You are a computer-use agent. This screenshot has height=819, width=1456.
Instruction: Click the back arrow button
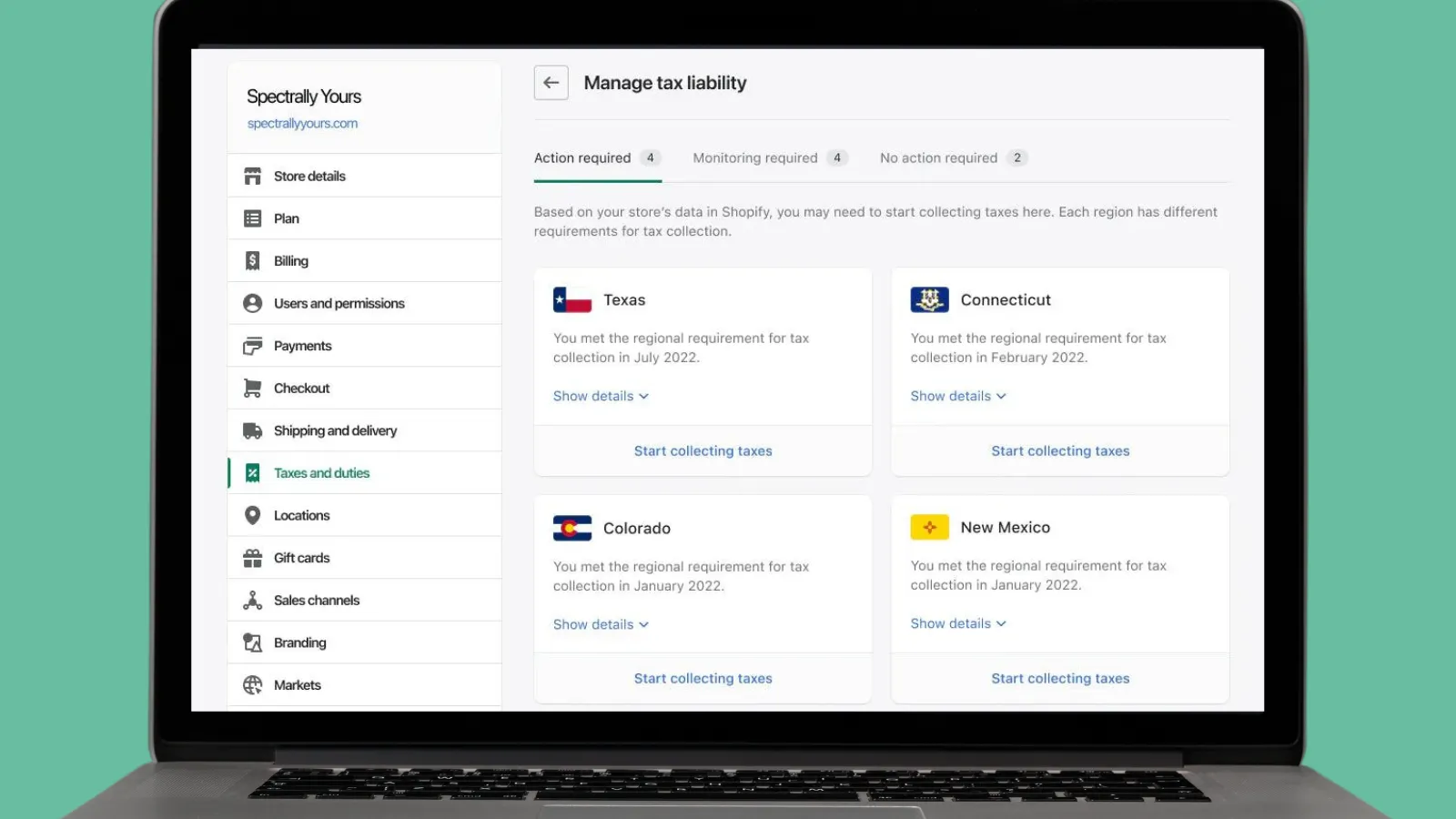pos(551,83)
